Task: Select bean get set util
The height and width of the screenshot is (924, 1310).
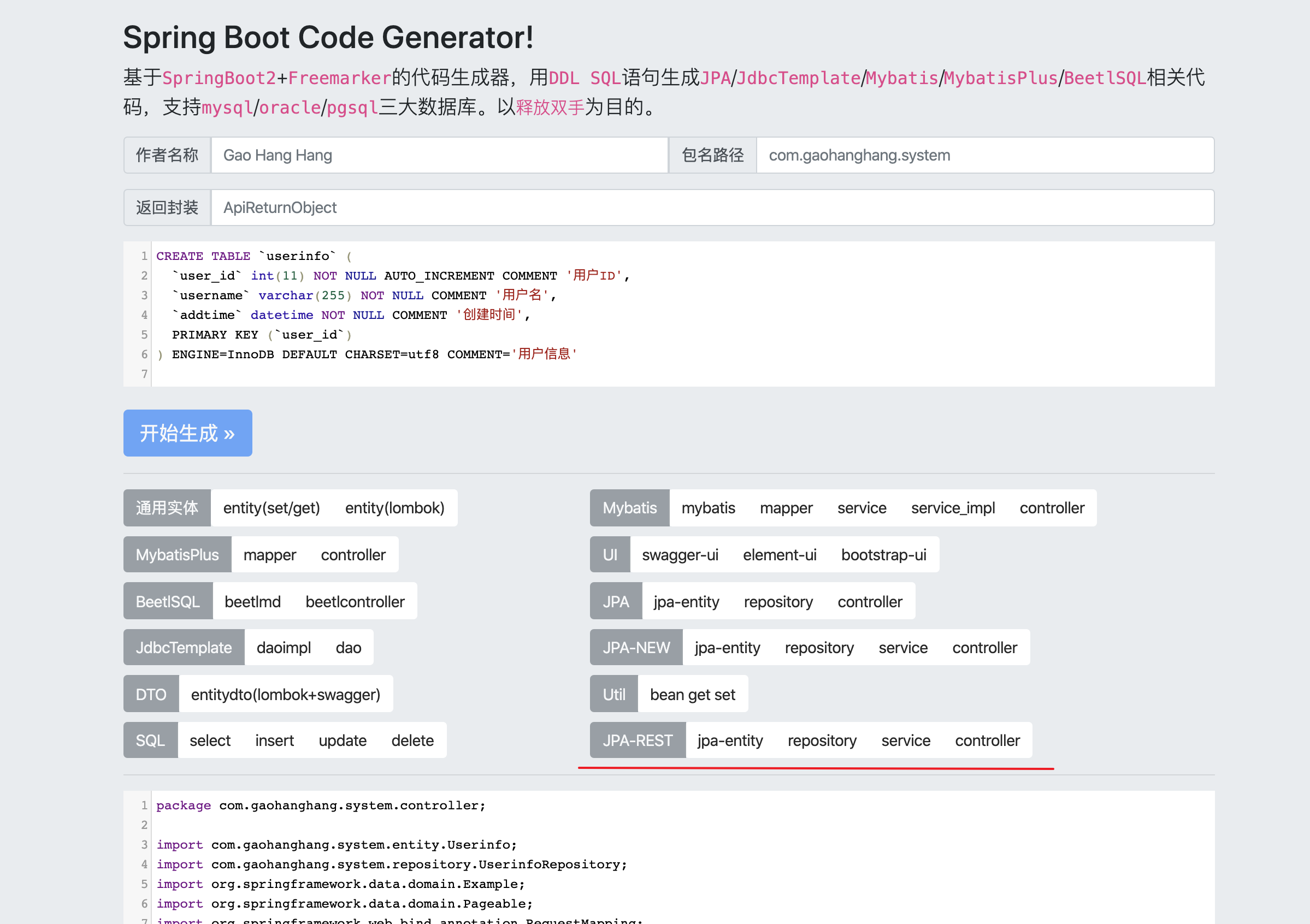Action: [692, 694]
